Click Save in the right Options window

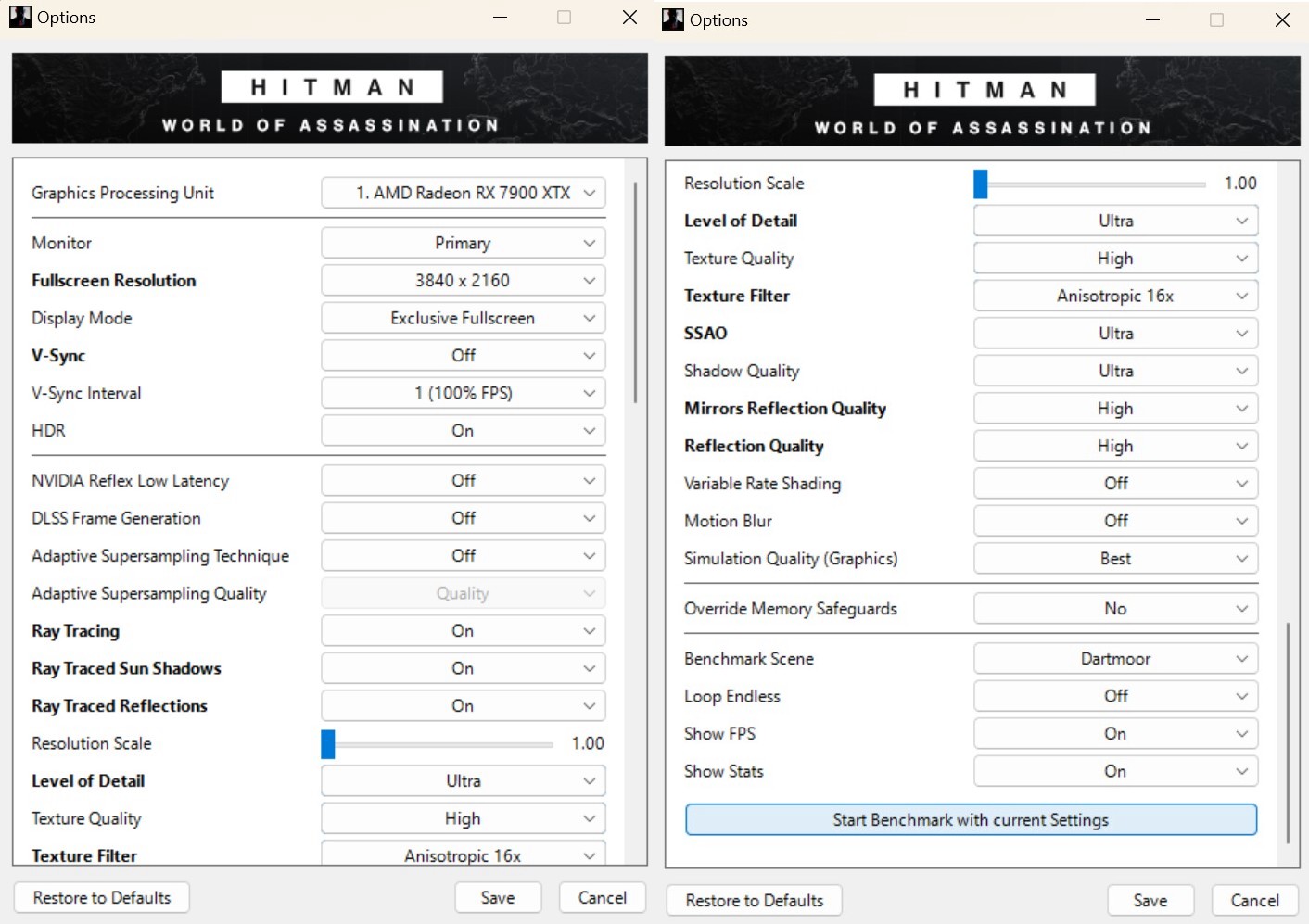coord(1150,900)
